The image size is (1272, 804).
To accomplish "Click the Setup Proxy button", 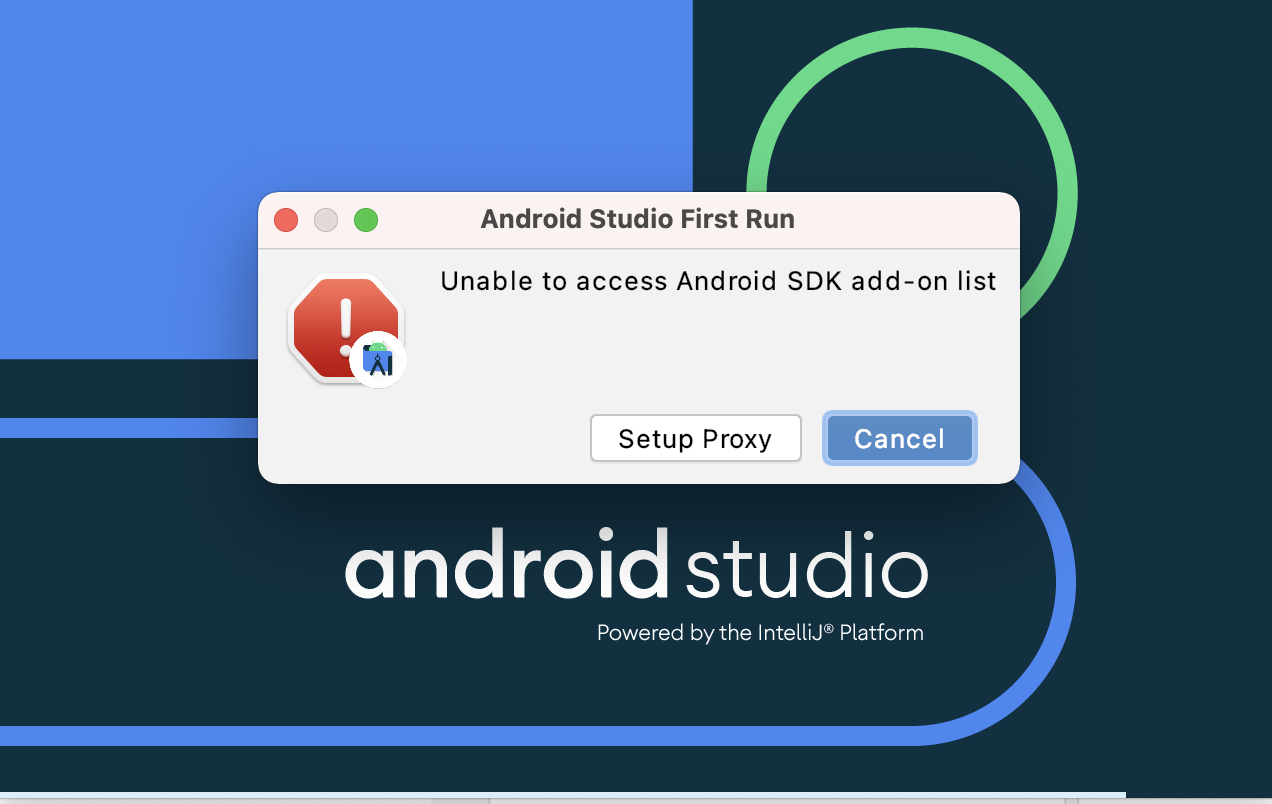I will [x=695, y=439].
